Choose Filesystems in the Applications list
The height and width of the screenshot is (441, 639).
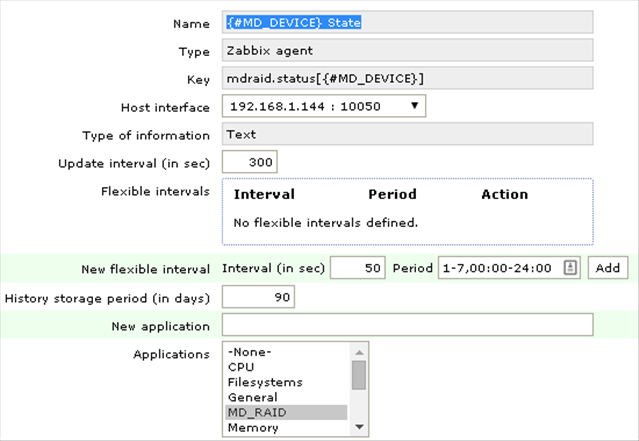click(x=286, y=382)
